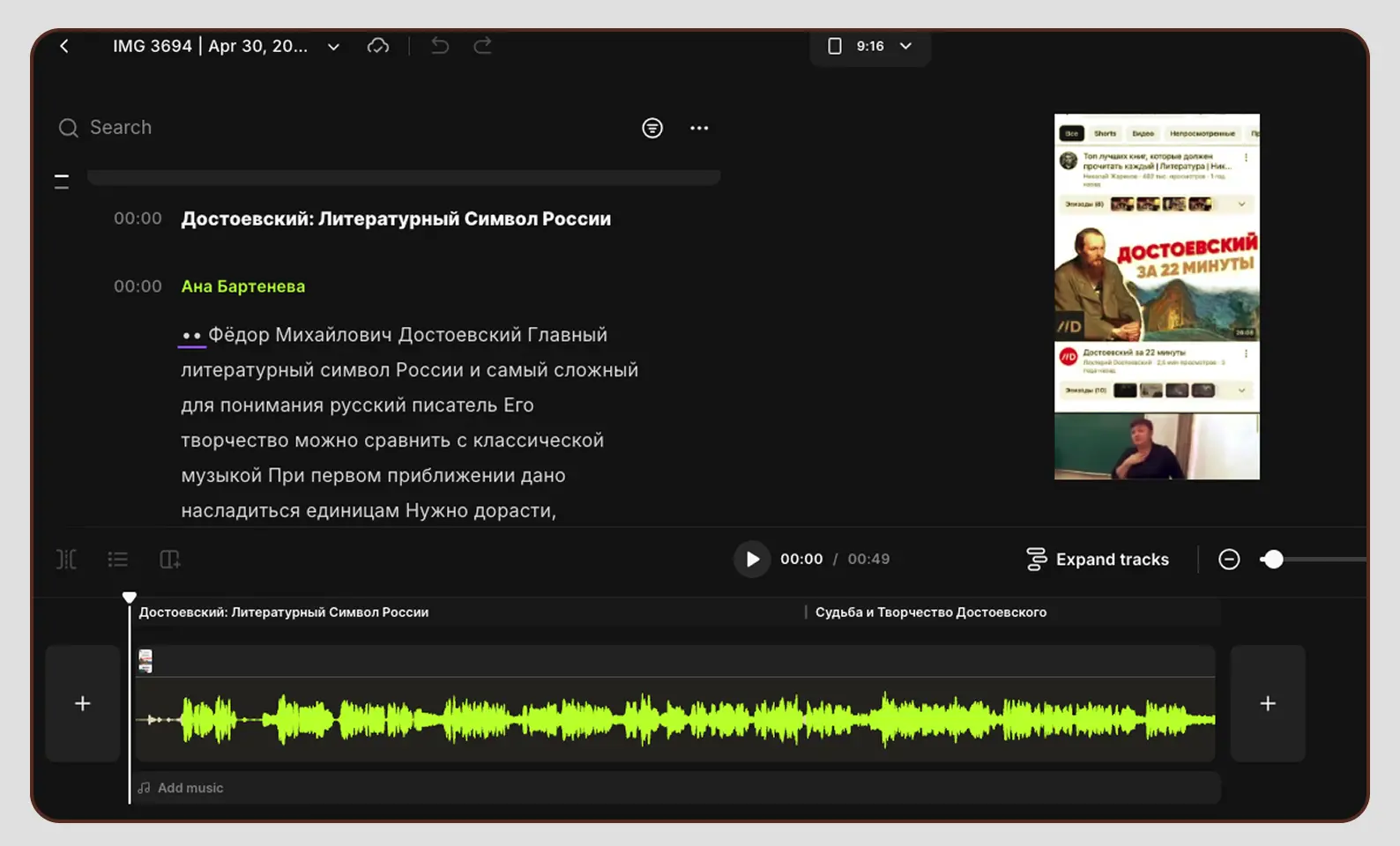This screenshot has width=1400, height=846.
Task: Click the redo arrow
Action: click(482, 46)
